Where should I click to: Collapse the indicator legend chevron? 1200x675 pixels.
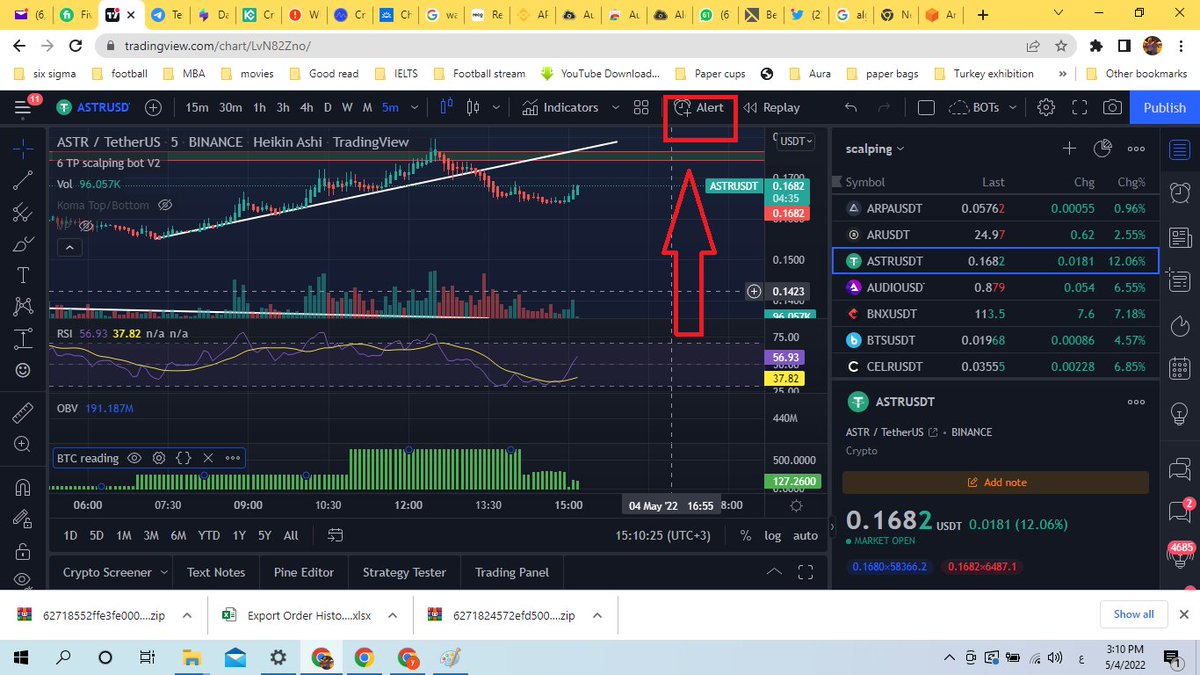point(68,247)
